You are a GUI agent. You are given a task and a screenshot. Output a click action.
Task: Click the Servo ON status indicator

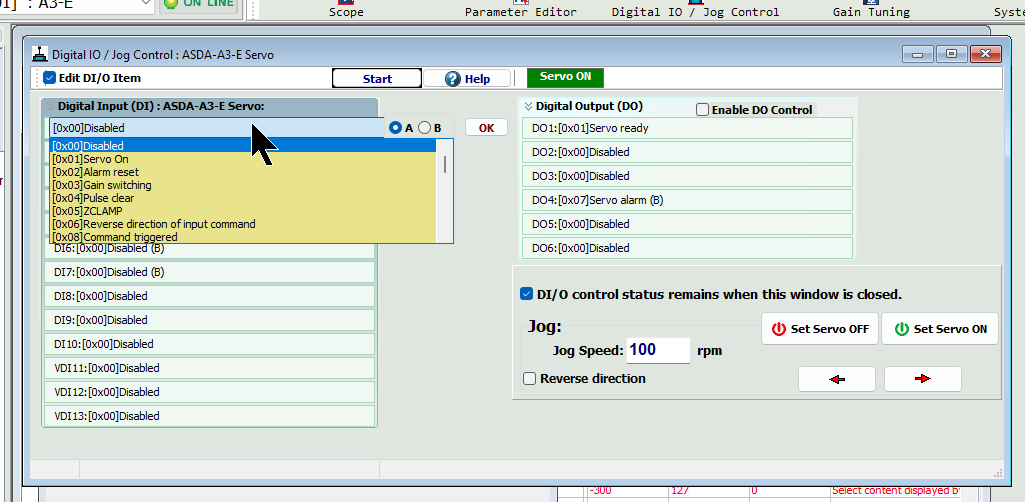(x=565, y=76)
